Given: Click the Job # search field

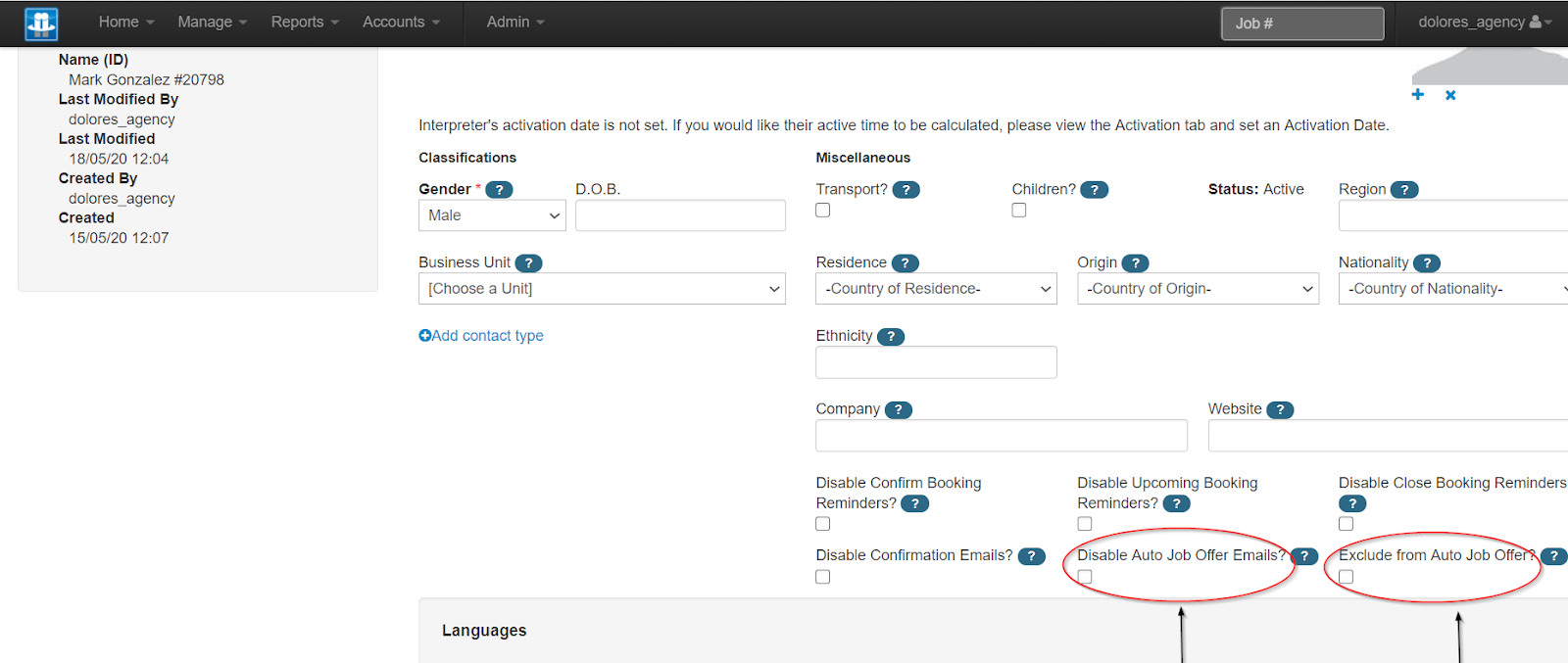Looking at the screenshot, I should (1301, 24).
